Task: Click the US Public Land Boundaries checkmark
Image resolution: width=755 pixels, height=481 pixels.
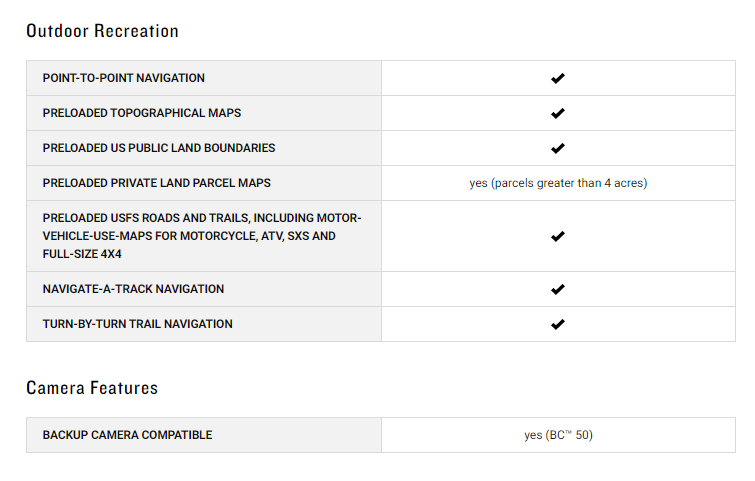Action: click(x=558, y=148)
